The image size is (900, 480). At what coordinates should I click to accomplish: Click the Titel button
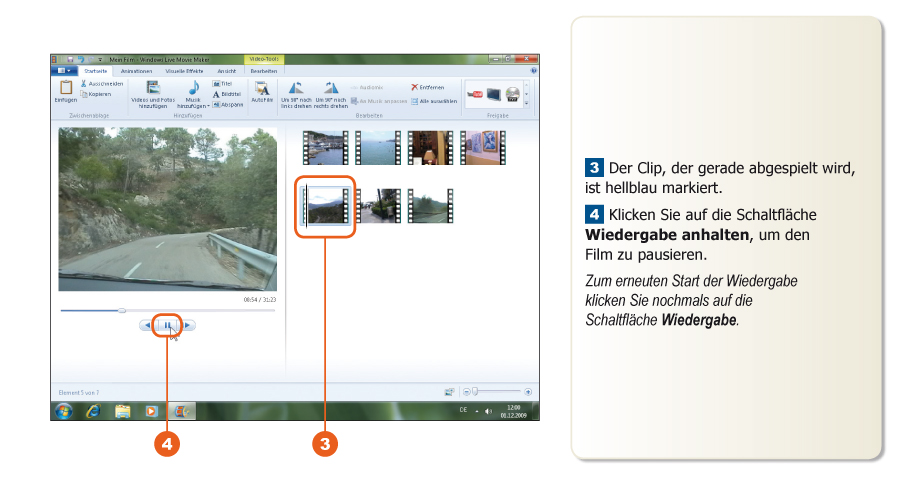222,84
